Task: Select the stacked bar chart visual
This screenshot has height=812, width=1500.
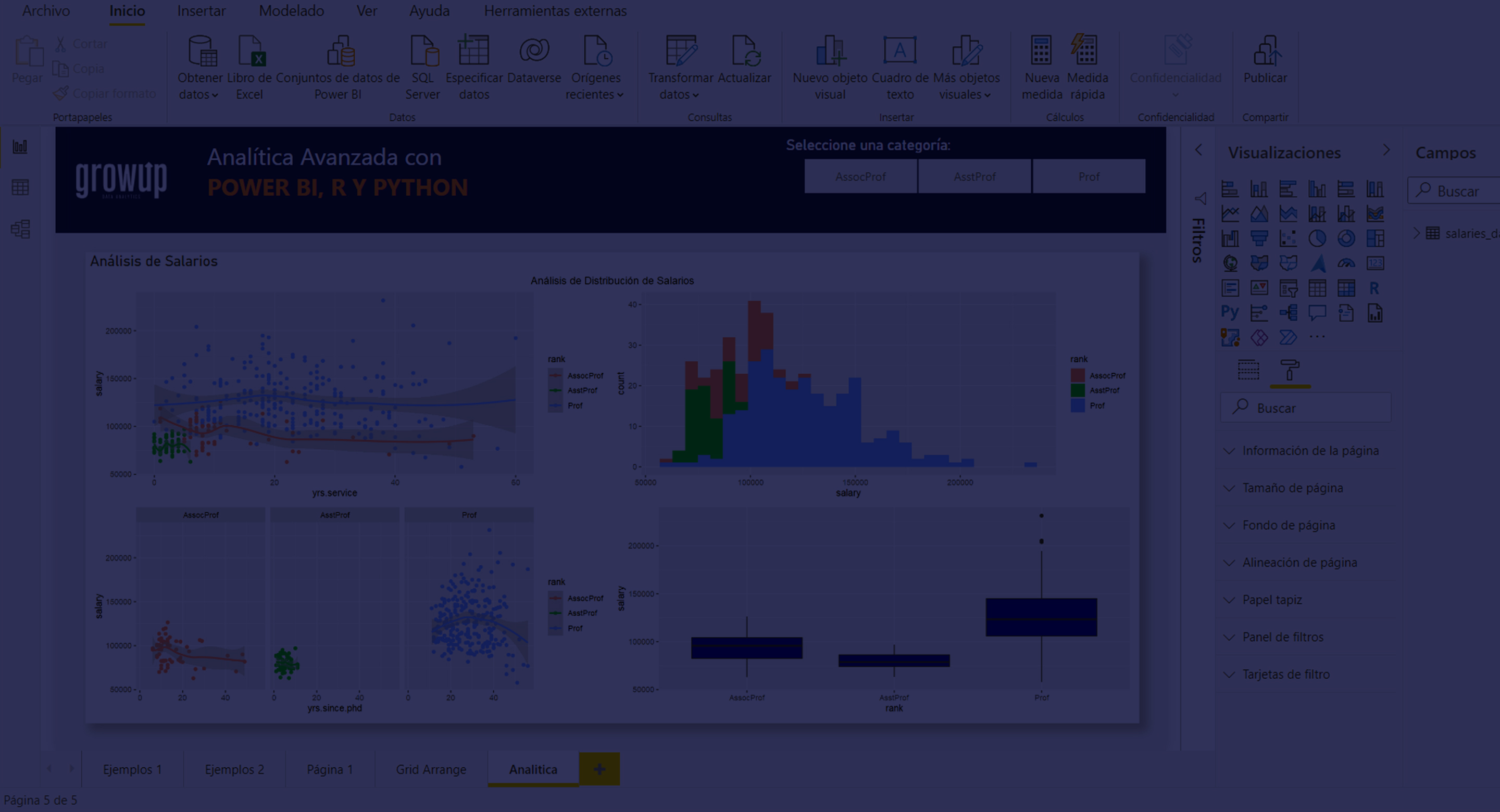Action: 1230,189
